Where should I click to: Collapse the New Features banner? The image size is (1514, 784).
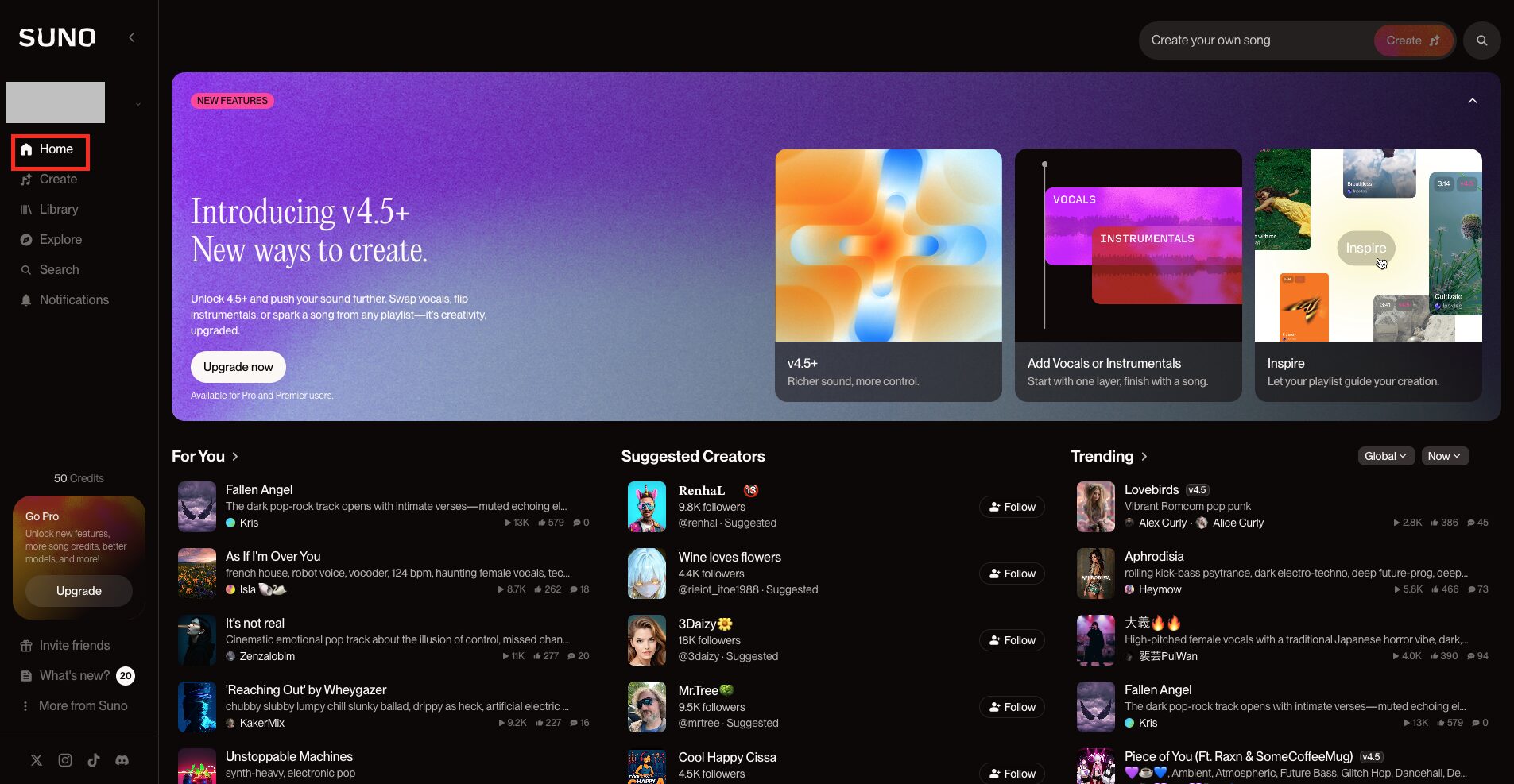[1472, 101]
